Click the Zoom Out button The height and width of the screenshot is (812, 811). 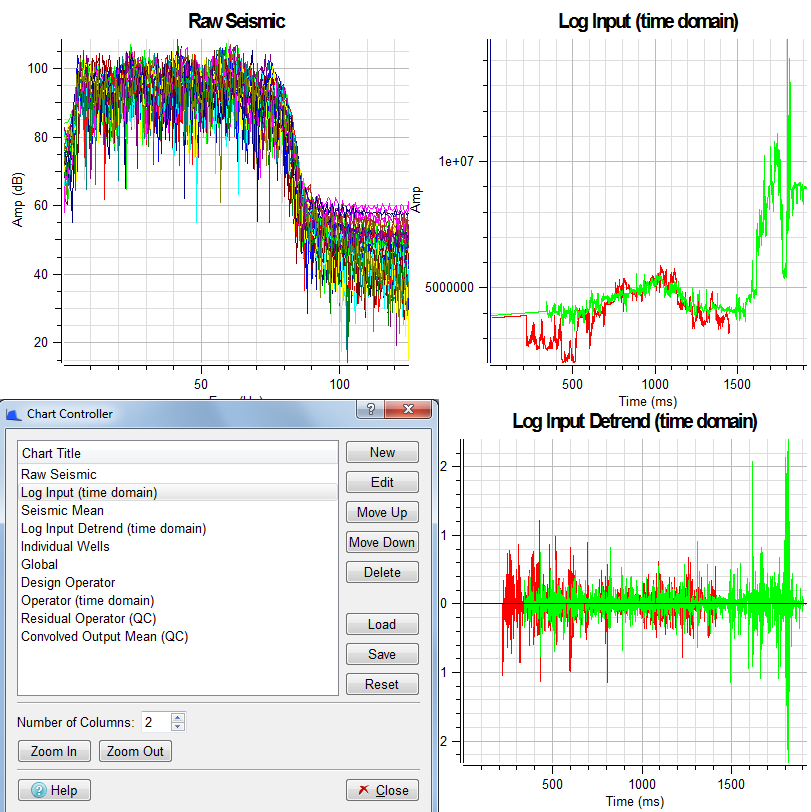(x=135, y=752)
